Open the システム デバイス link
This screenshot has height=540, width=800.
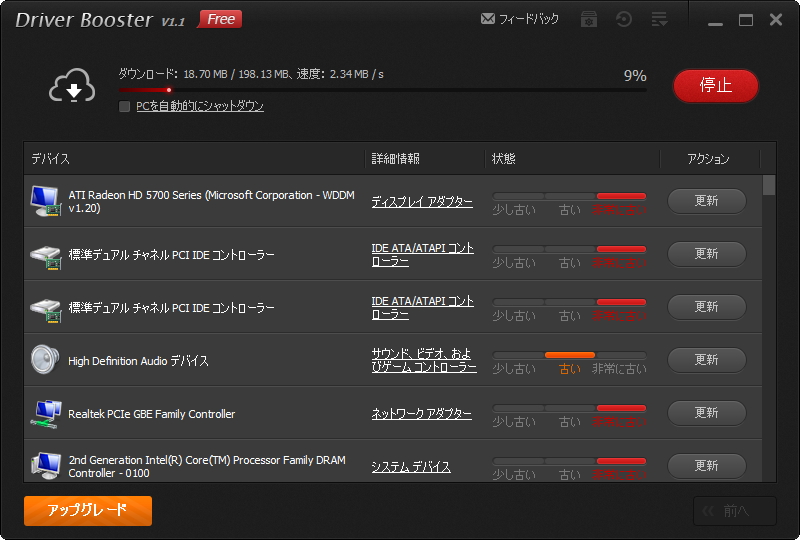(x=411, y=467)
